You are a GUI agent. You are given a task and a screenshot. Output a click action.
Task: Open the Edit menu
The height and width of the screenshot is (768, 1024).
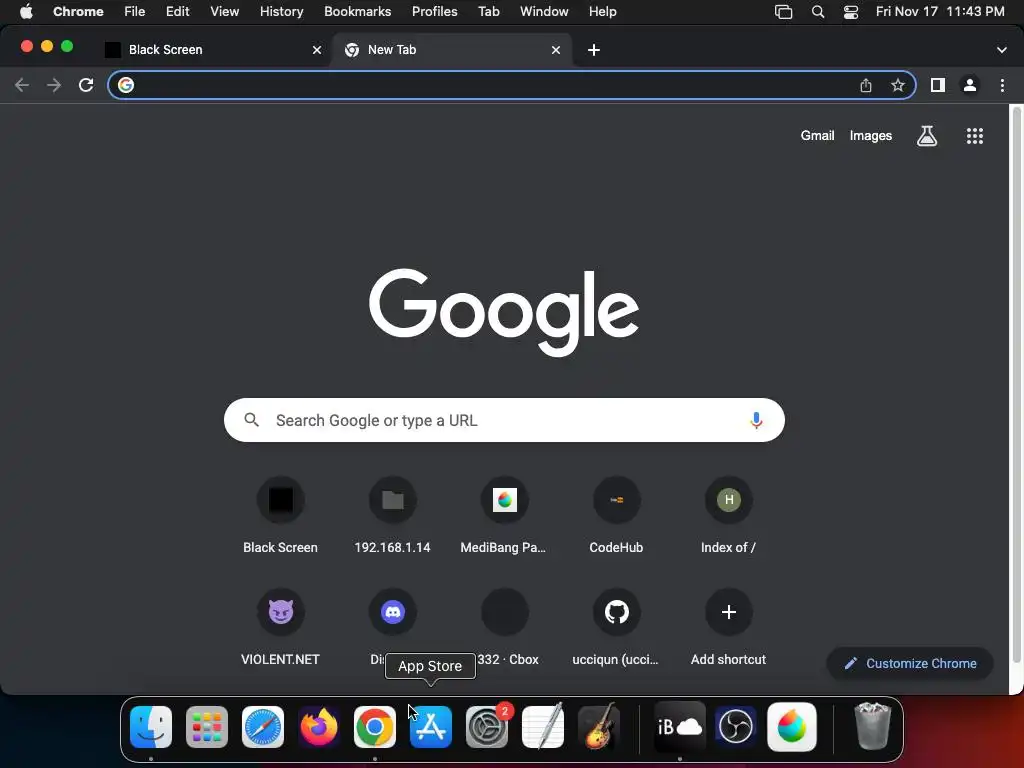177,11
